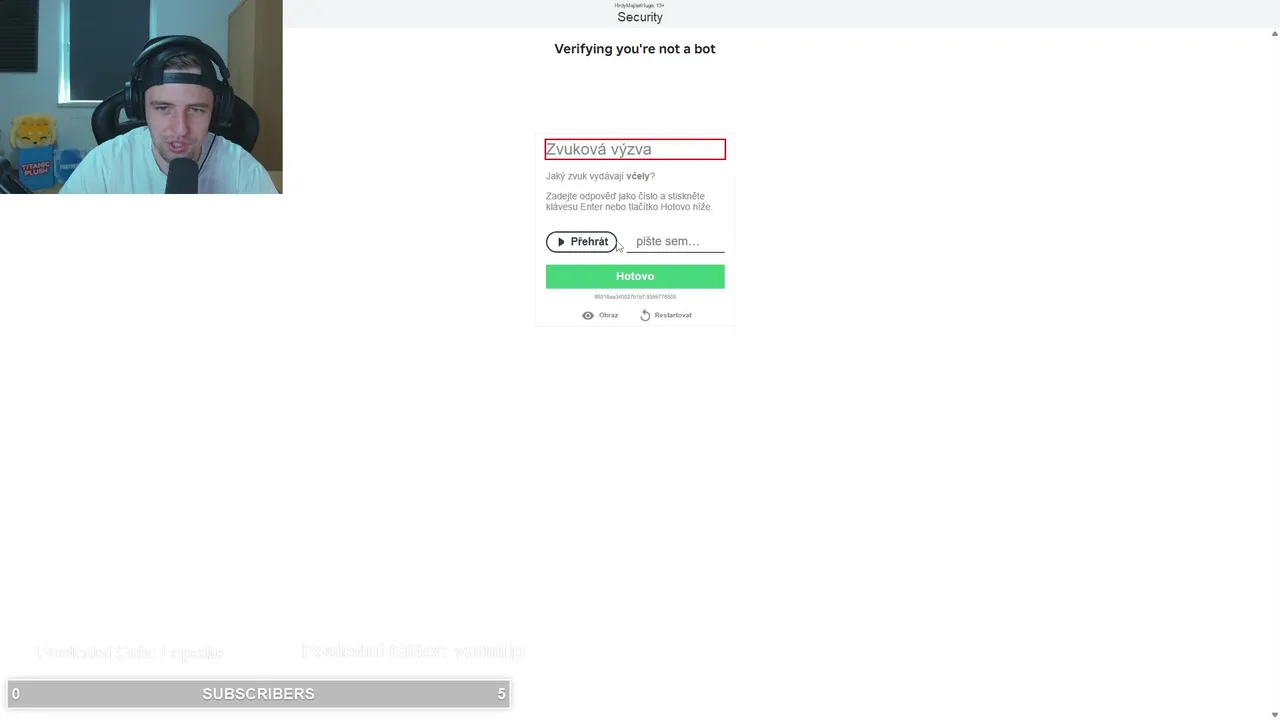This screenshot has width=1280, height=720.
Task: Click the SUBSCRIBERS goal progress bar
Action: [x=259, y=693]
